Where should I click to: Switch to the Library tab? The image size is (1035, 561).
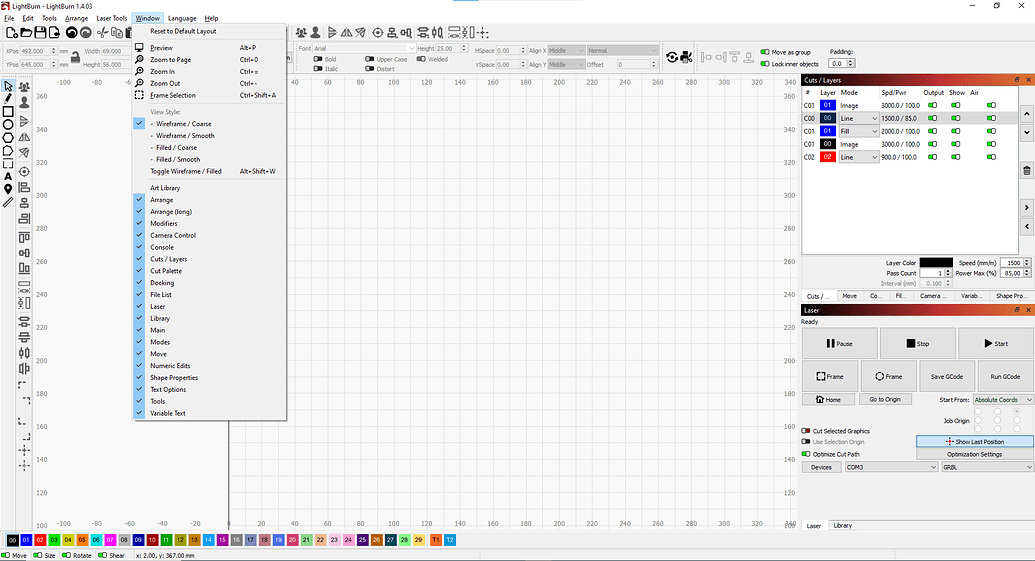tap(842, 525)
